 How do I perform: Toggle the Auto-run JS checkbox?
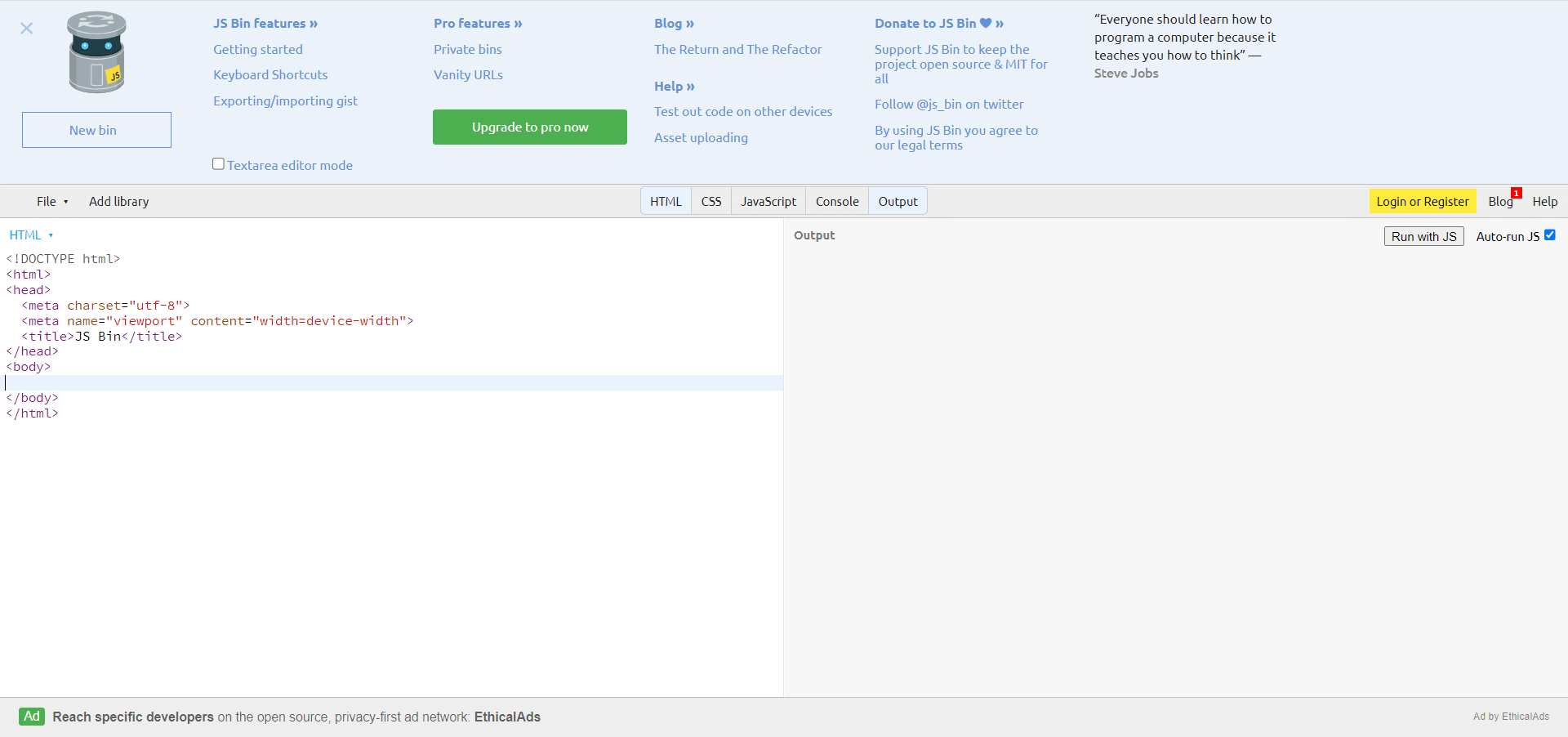click(x=1549, y=235)
